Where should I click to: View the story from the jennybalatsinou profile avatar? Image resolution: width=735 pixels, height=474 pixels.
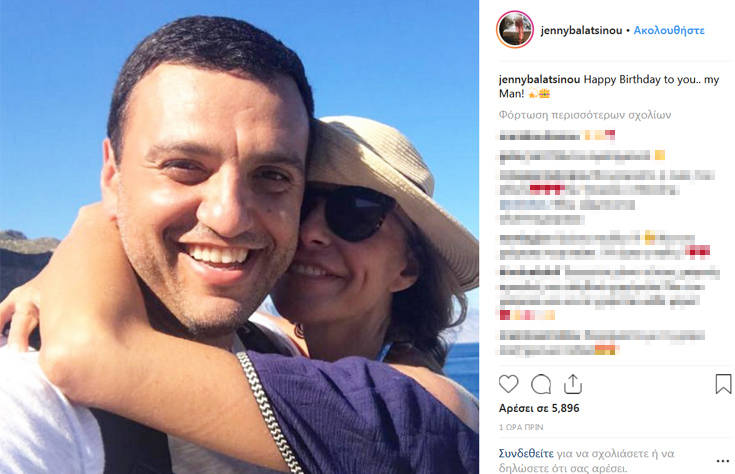(515, 30)
